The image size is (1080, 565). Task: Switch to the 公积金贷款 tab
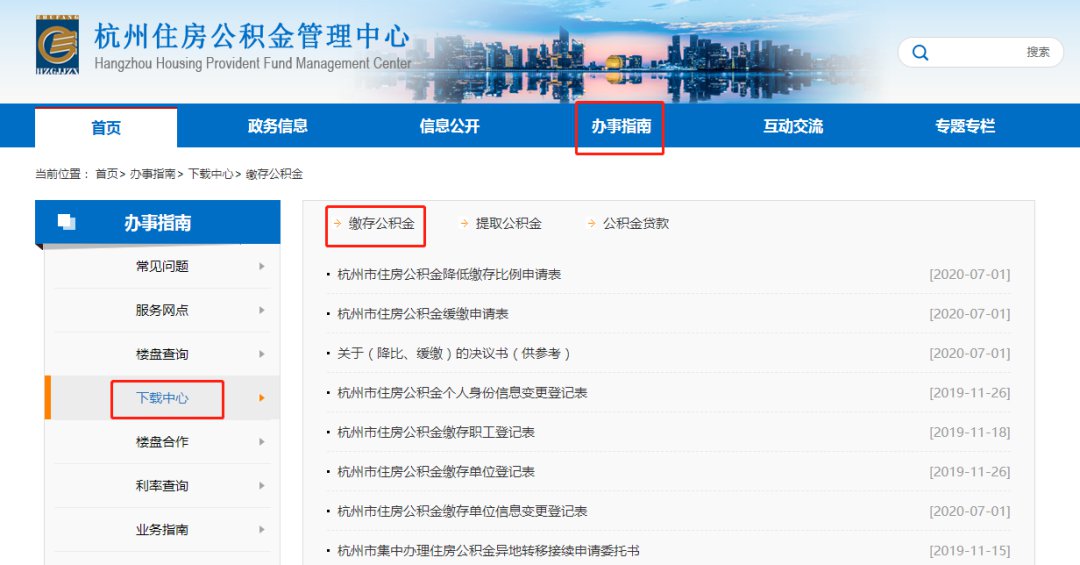[x=636, y=223]
